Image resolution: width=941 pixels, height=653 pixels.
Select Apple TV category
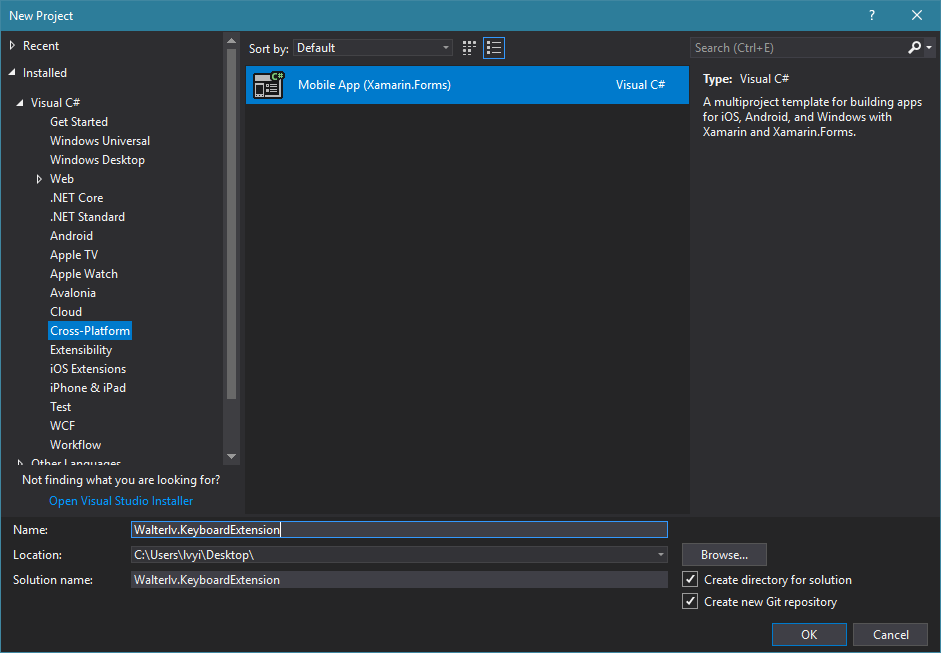point(74,255)
